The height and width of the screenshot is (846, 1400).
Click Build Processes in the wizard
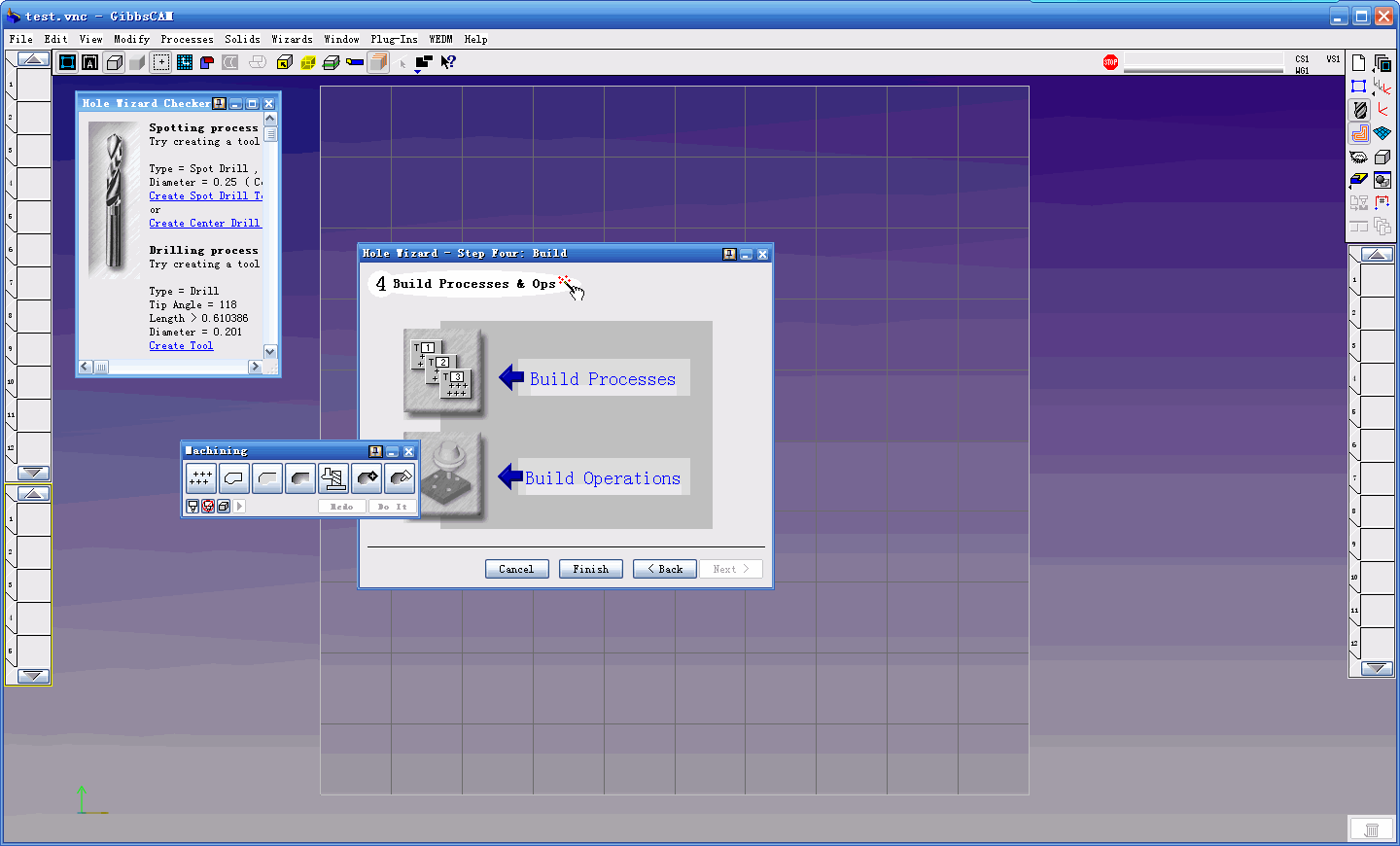[603, 379]
